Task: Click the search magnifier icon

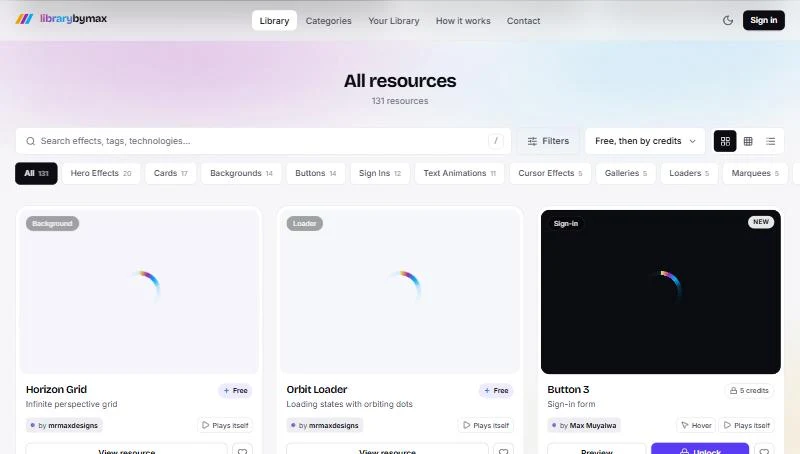Action: pos(31,141)
